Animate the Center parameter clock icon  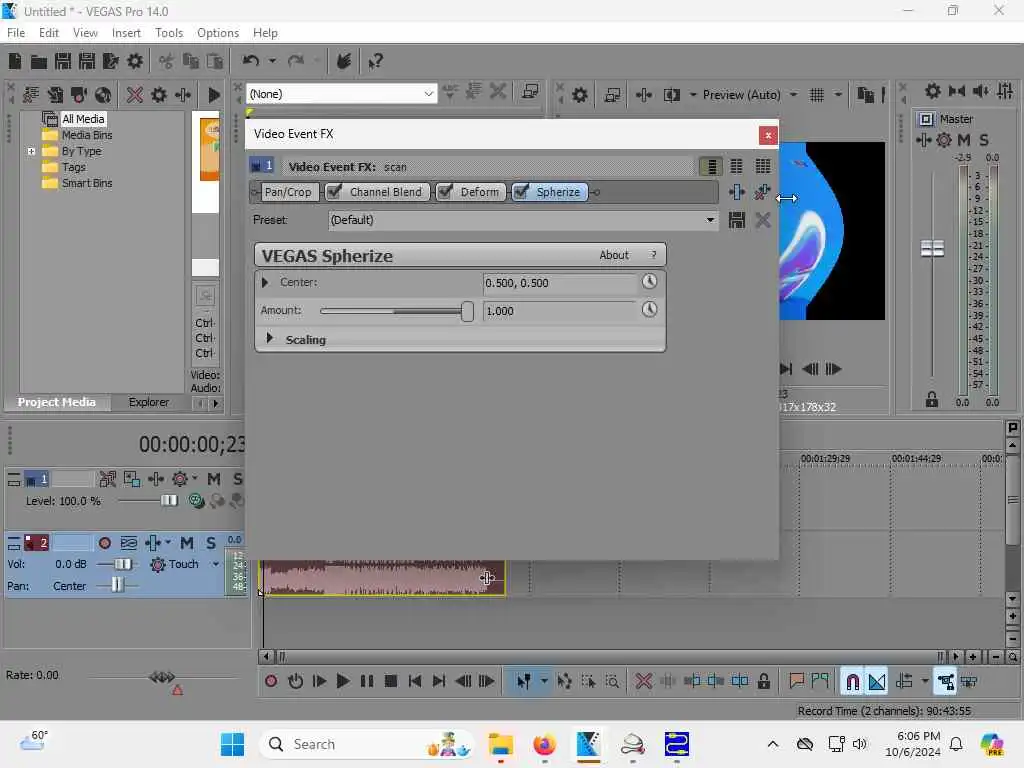[649, 281]
